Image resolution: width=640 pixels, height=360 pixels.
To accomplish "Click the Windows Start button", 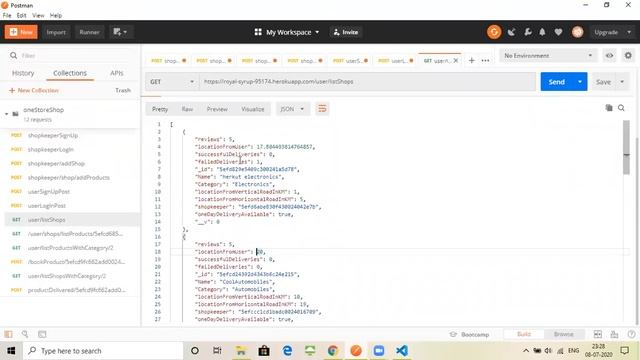I will pos(11,351).
